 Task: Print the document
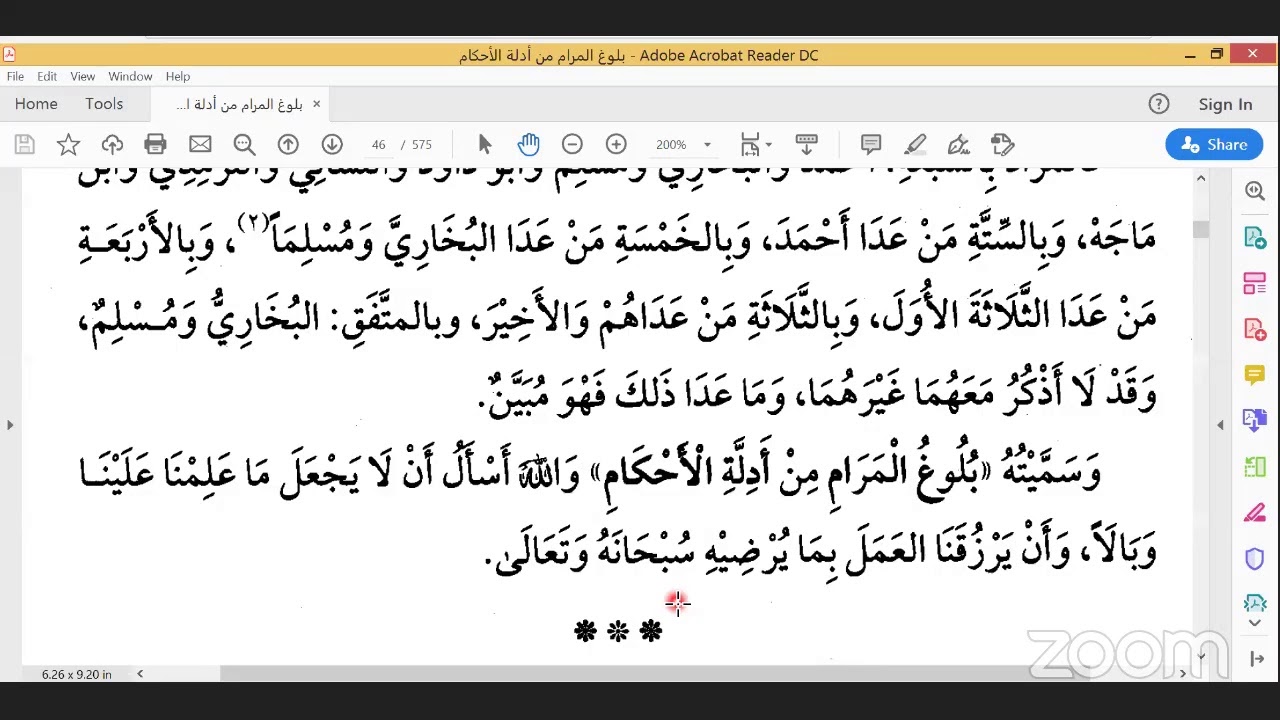(x=155, y=145)
